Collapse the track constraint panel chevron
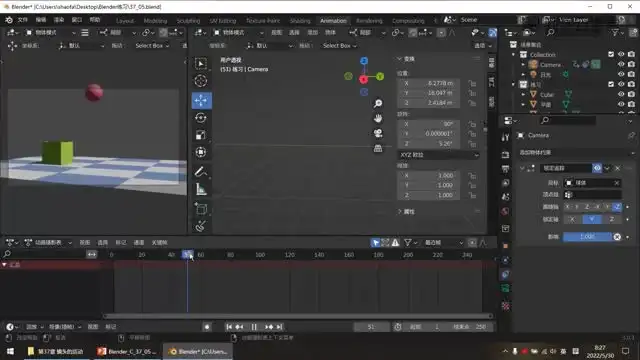The width and height of the screenshot is (640, 360). click(522, 168)
